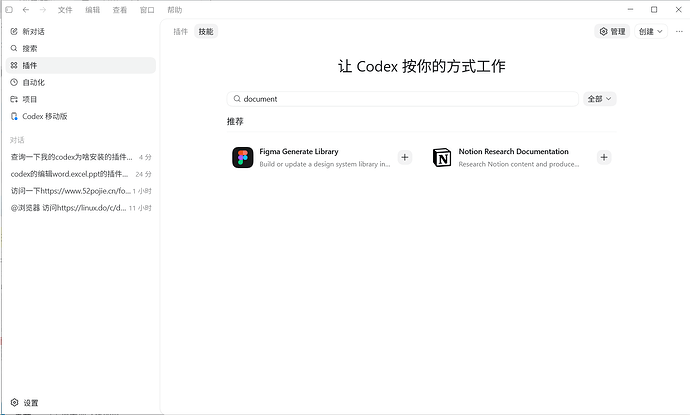Open 自动化 in the sidebar
The width and height of the screenshot is (690, 415).
coord(81,82)
